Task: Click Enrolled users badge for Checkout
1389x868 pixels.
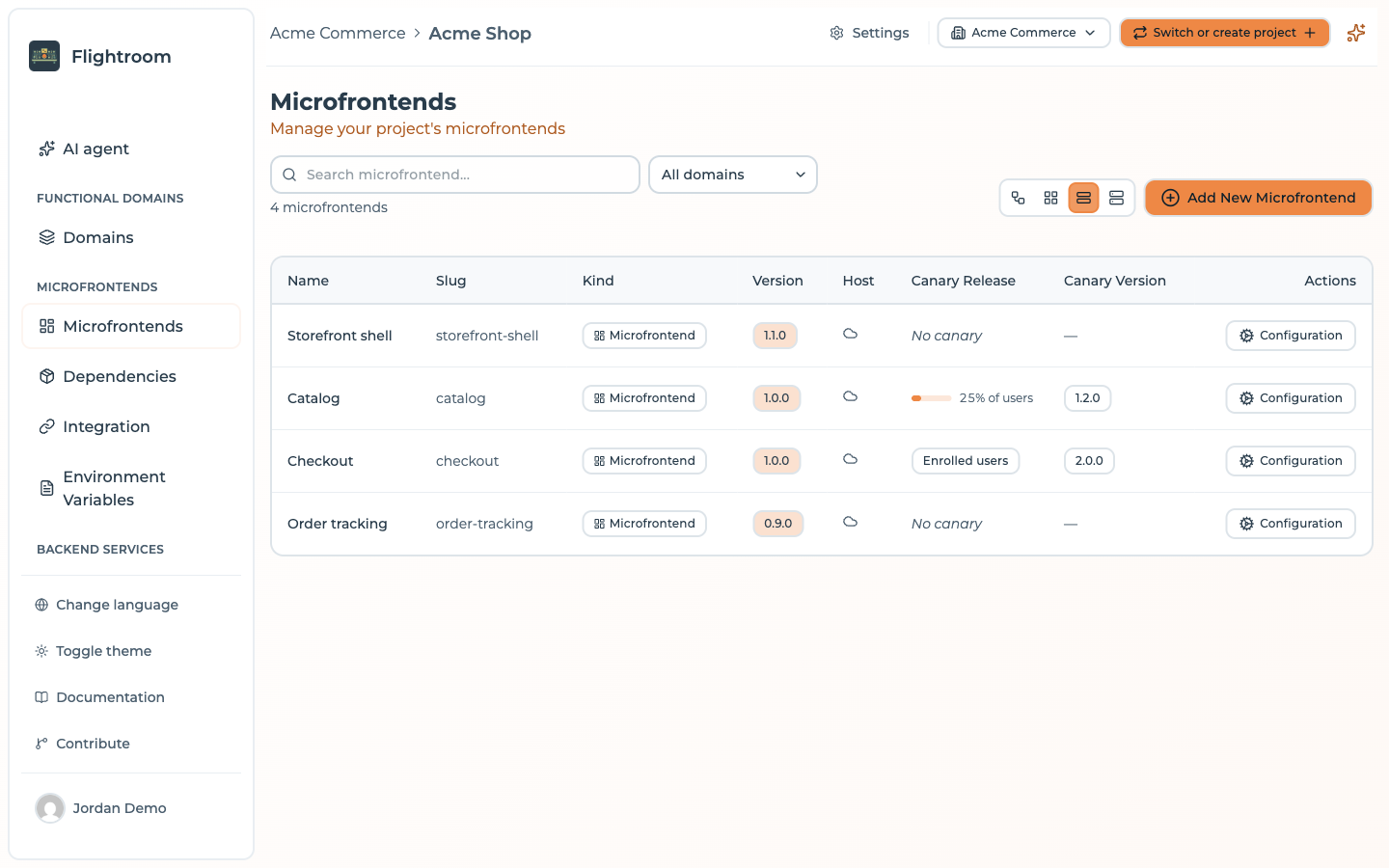Action: click(966, 461)
